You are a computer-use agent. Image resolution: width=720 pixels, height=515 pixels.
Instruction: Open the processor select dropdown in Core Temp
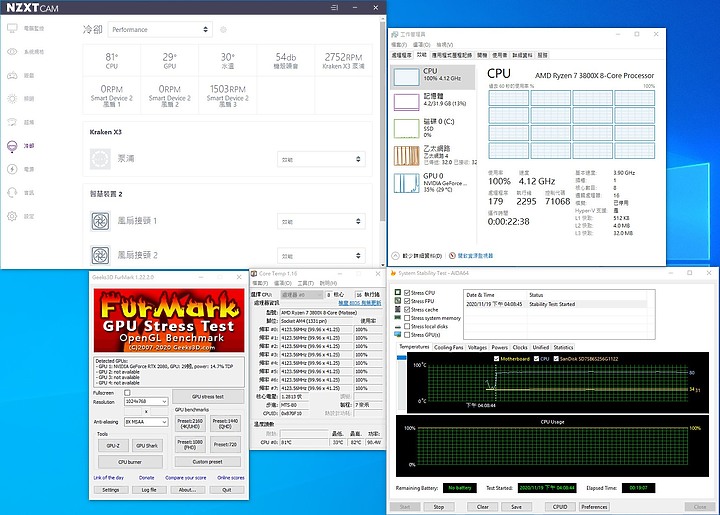[302, 295]
